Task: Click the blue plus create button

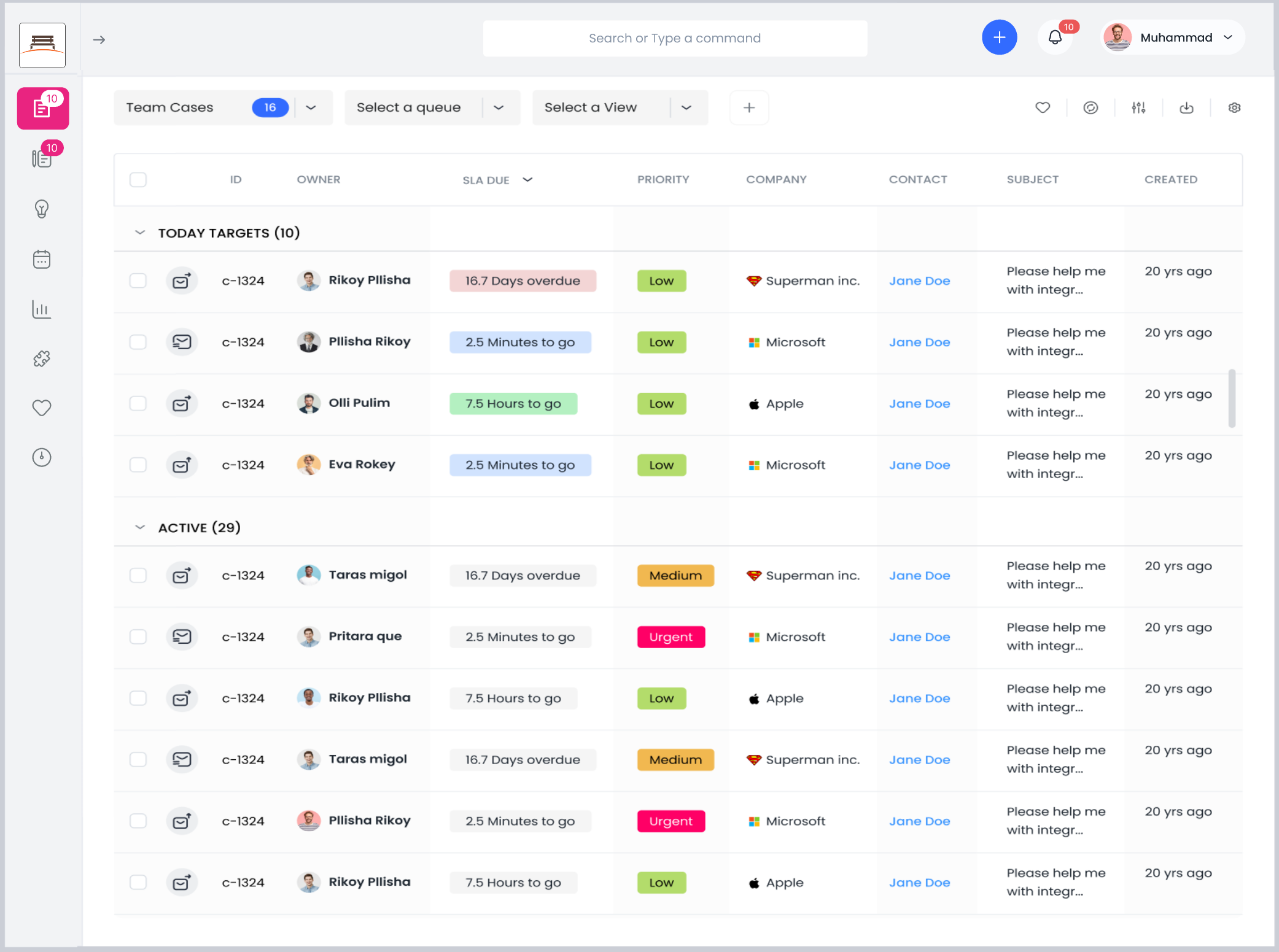Action: [x=999, y=38]
